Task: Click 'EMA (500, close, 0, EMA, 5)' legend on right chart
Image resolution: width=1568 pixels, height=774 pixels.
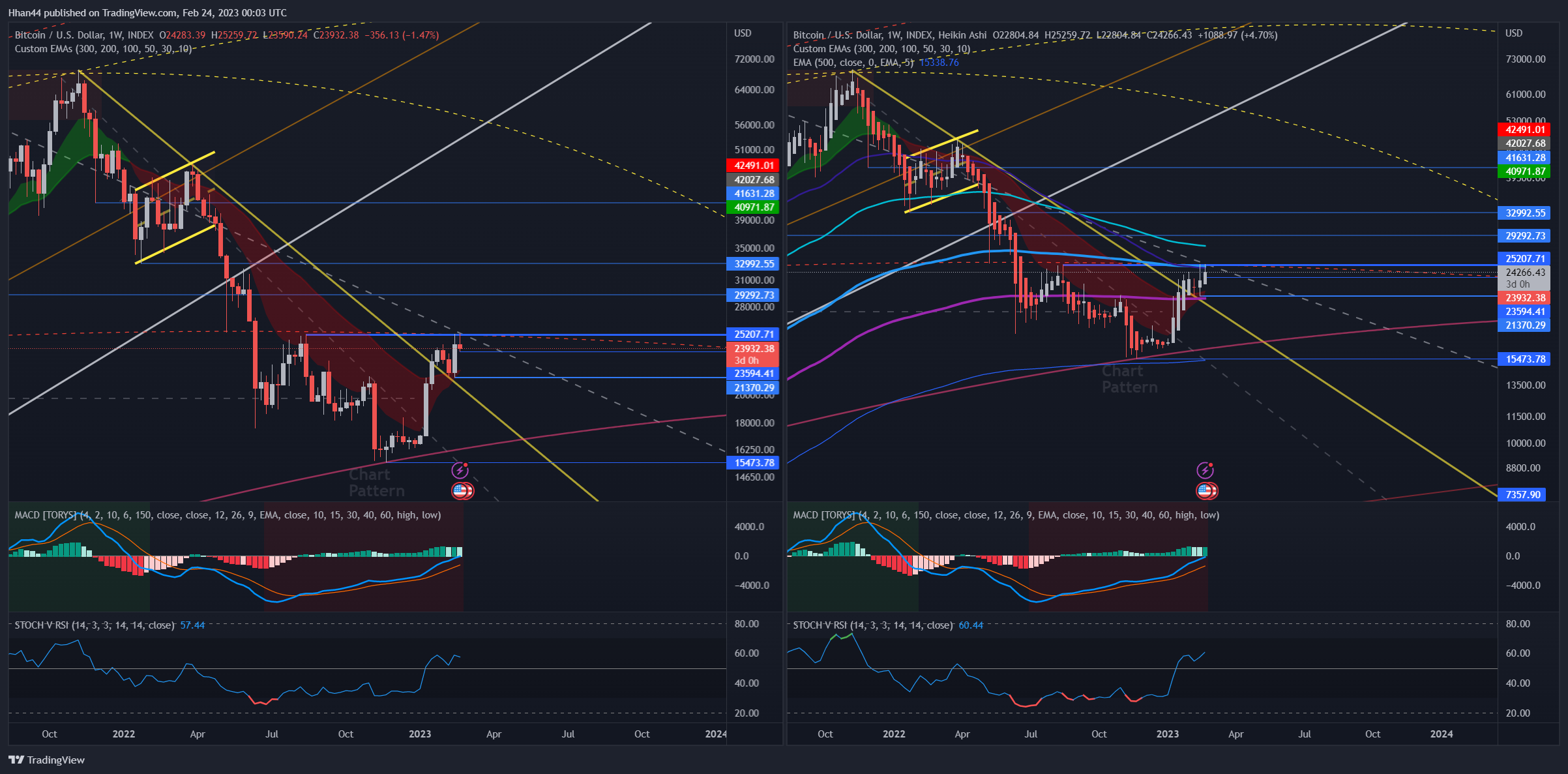Action: click(x=853, y=63)
